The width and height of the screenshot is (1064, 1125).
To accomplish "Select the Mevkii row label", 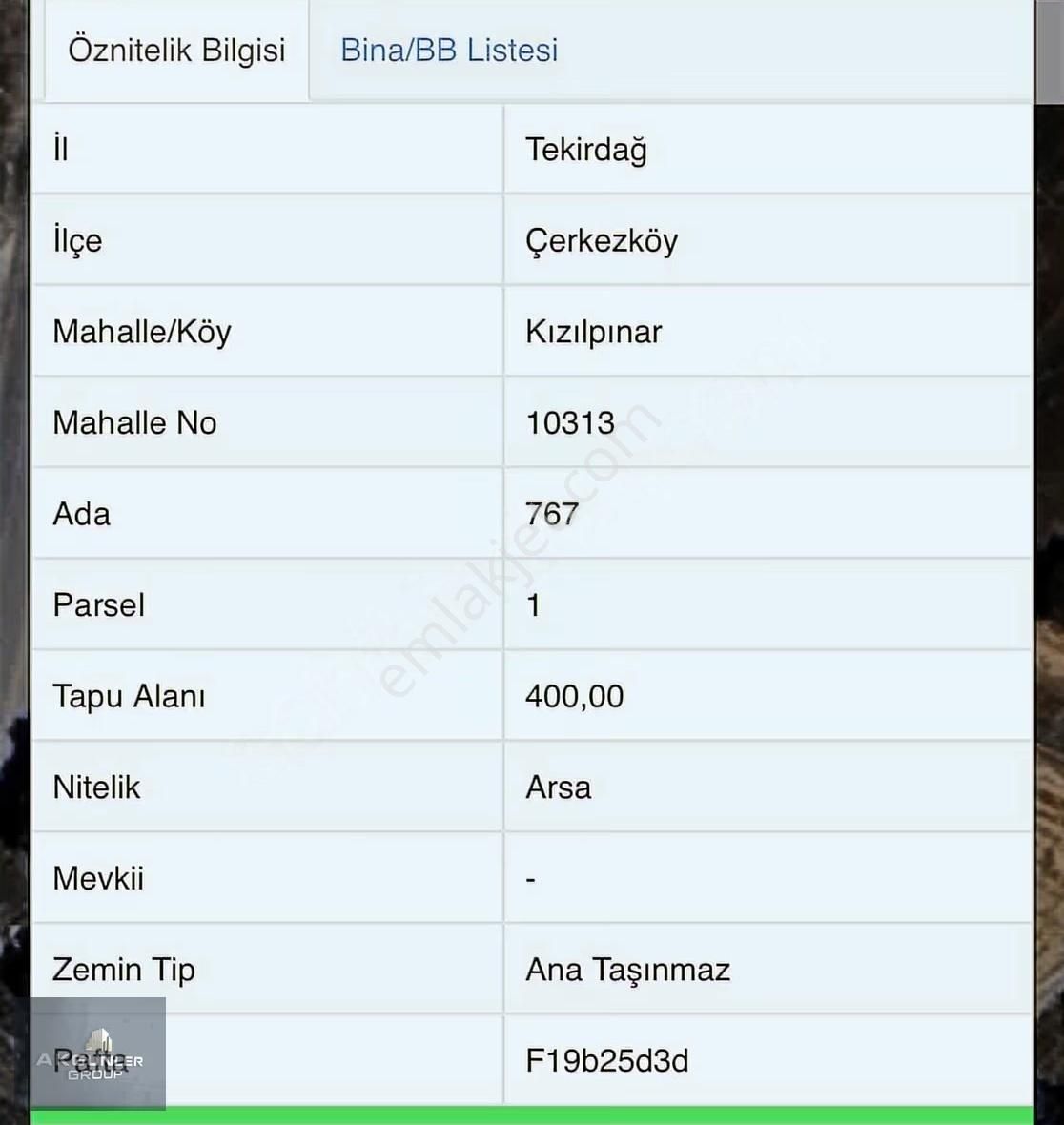I will click(x=98, y=878).
